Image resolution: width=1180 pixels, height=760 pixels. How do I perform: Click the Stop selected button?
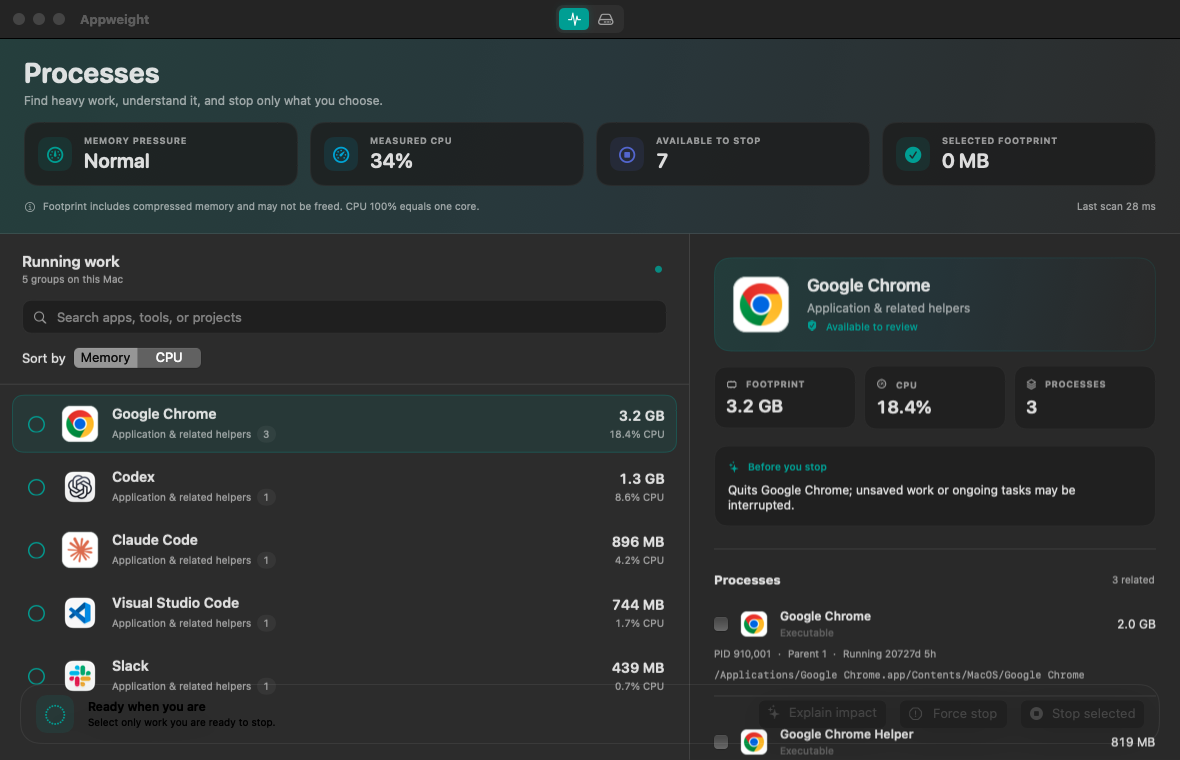click(x=1083, y=713)
